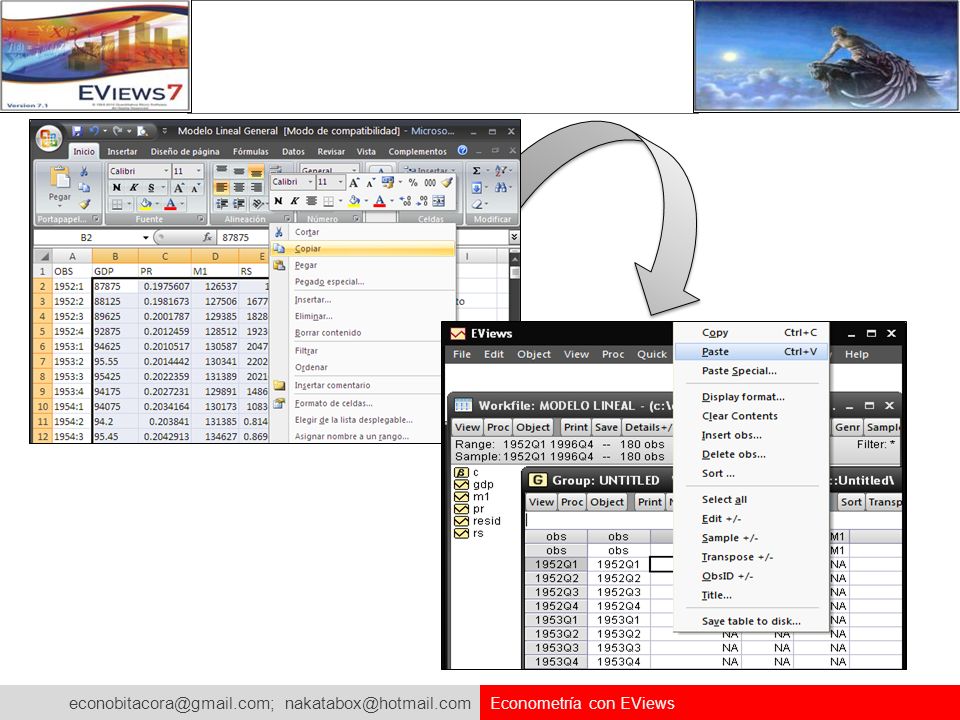
Task: Click the fx insert function button
Action: coord(208,237)
